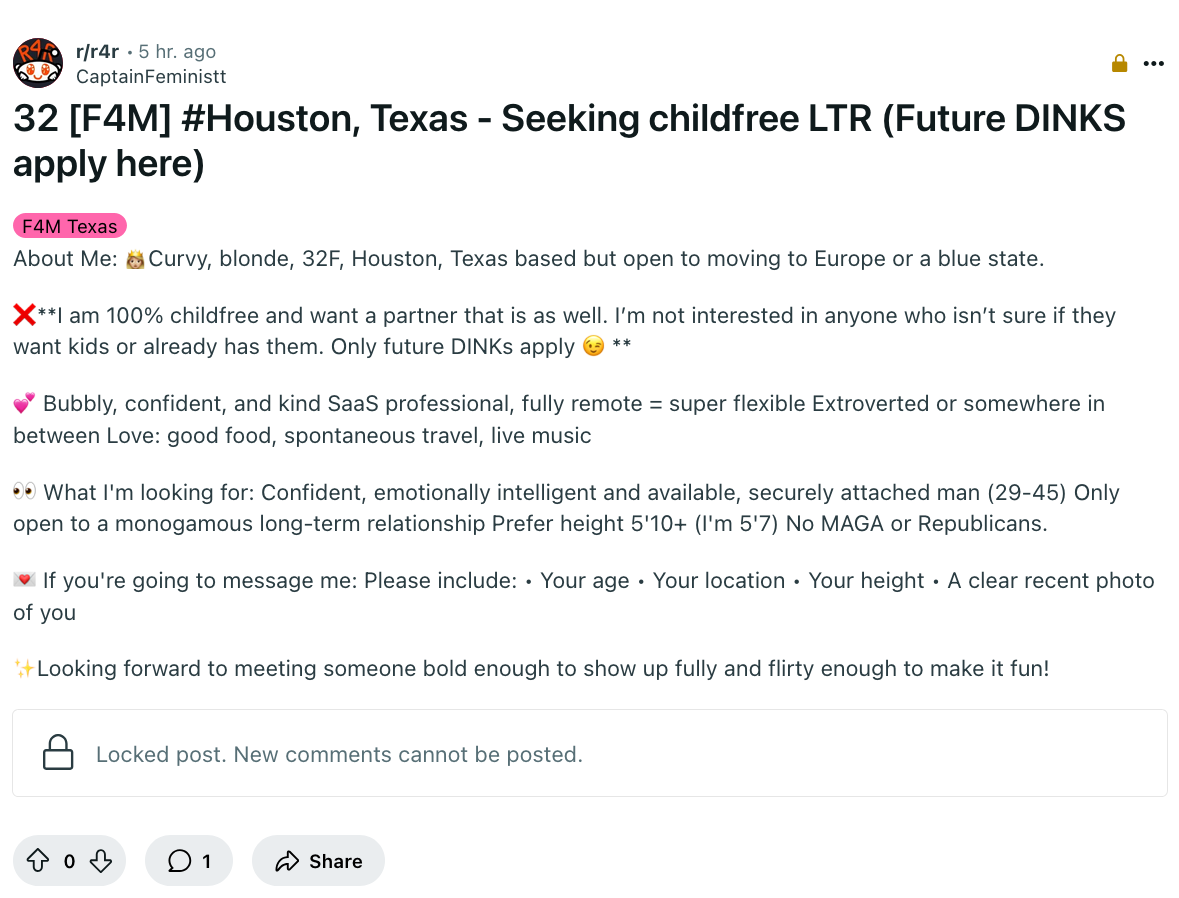Viewport: 1179px width, 898px height.
Task: Click the post title heading
Action: 569,141
